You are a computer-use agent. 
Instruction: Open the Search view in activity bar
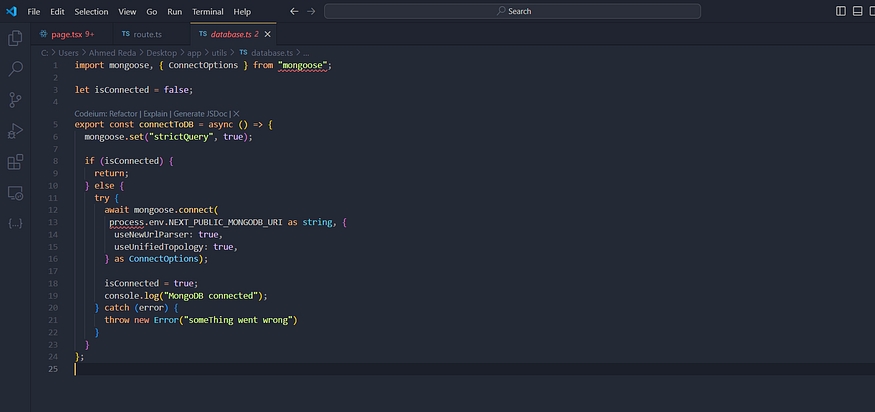(15, 69)
